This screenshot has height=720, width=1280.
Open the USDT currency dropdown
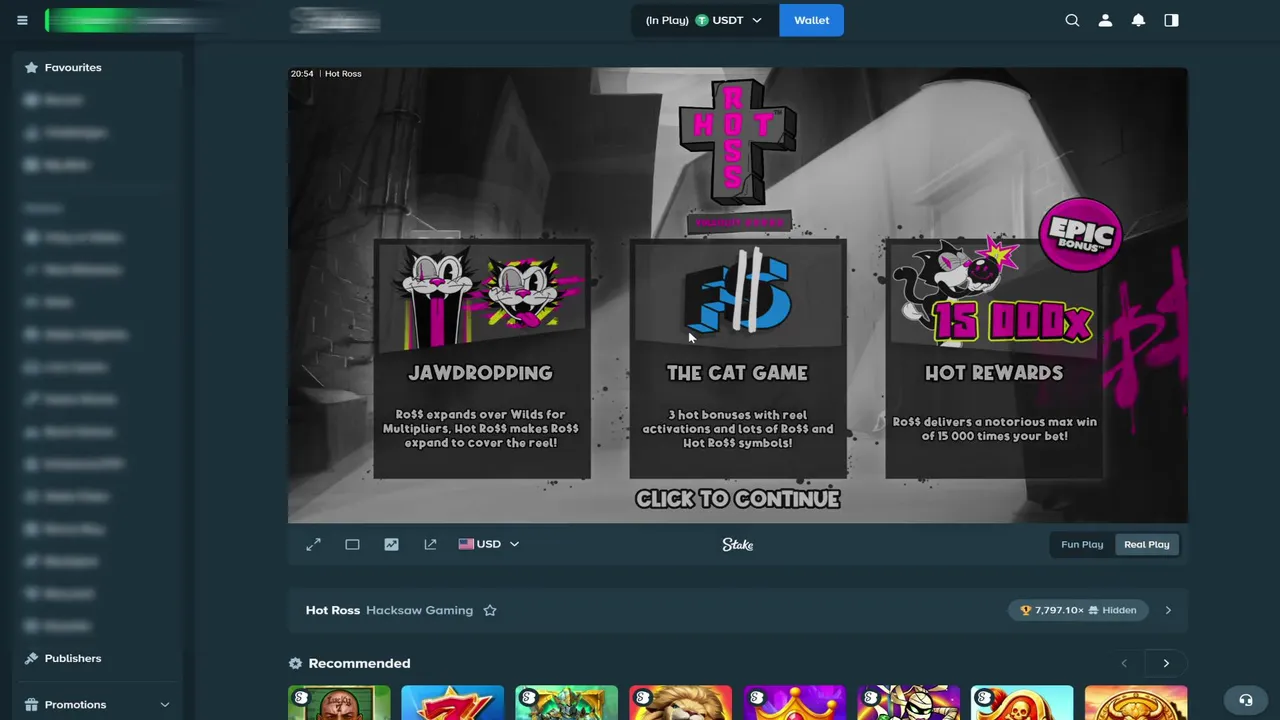pyautogui.click(x=705, y=20)
